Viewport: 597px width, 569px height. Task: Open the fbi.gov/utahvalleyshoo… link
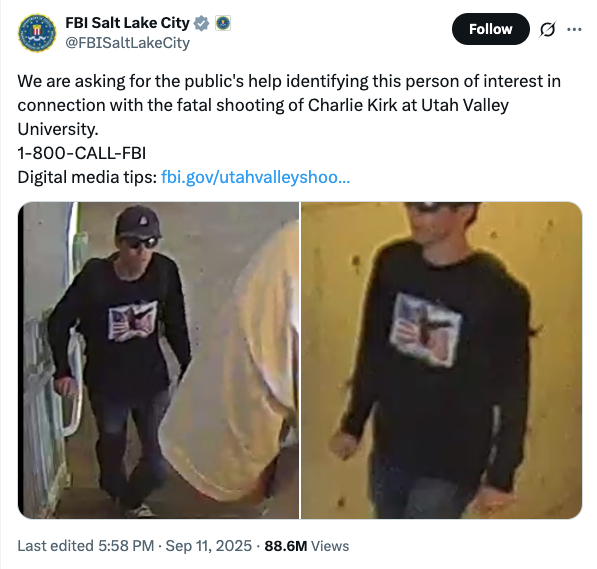click(255, 177)
